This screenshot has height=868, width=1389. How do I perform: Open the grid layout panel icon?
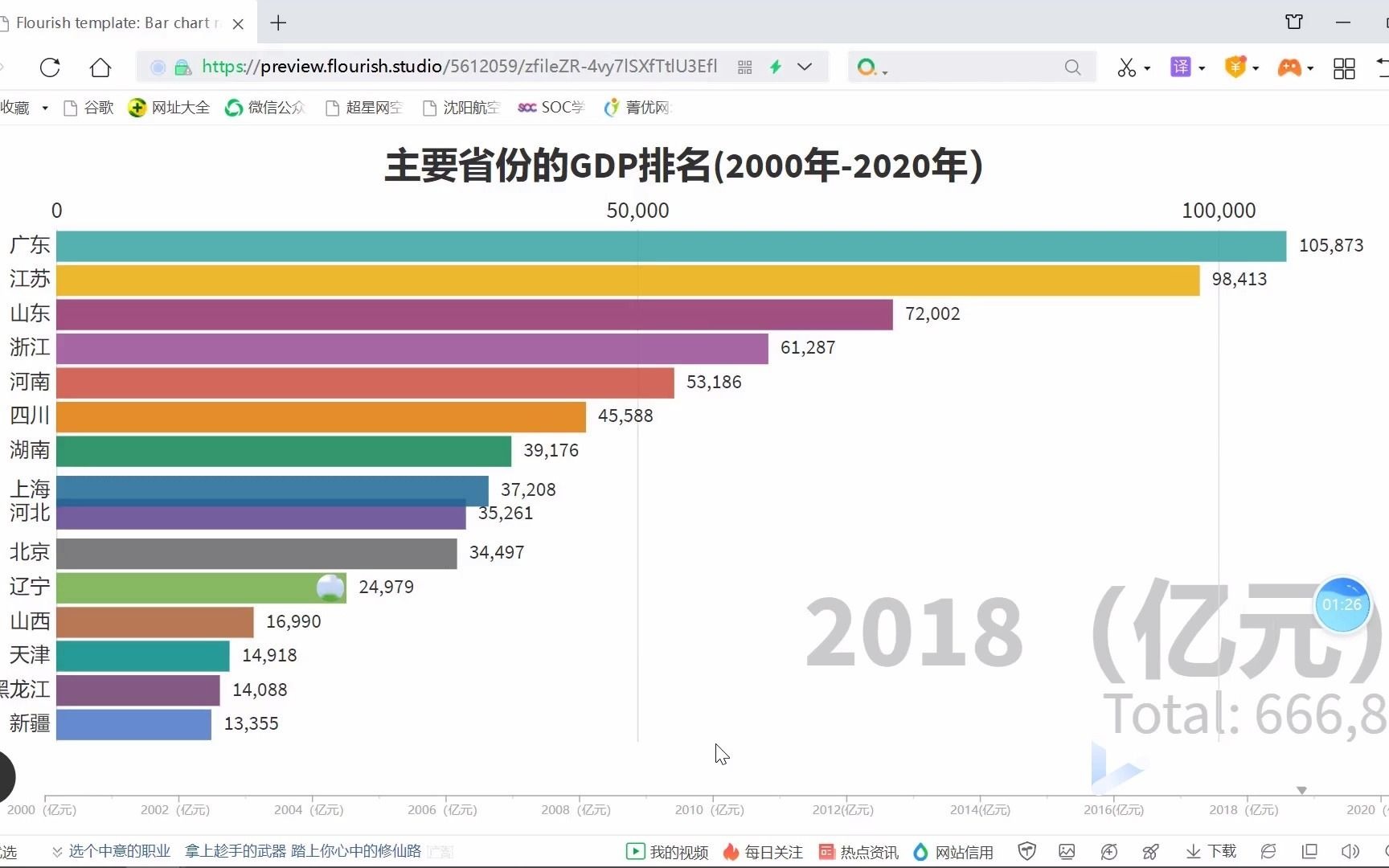coord(1343,68)
